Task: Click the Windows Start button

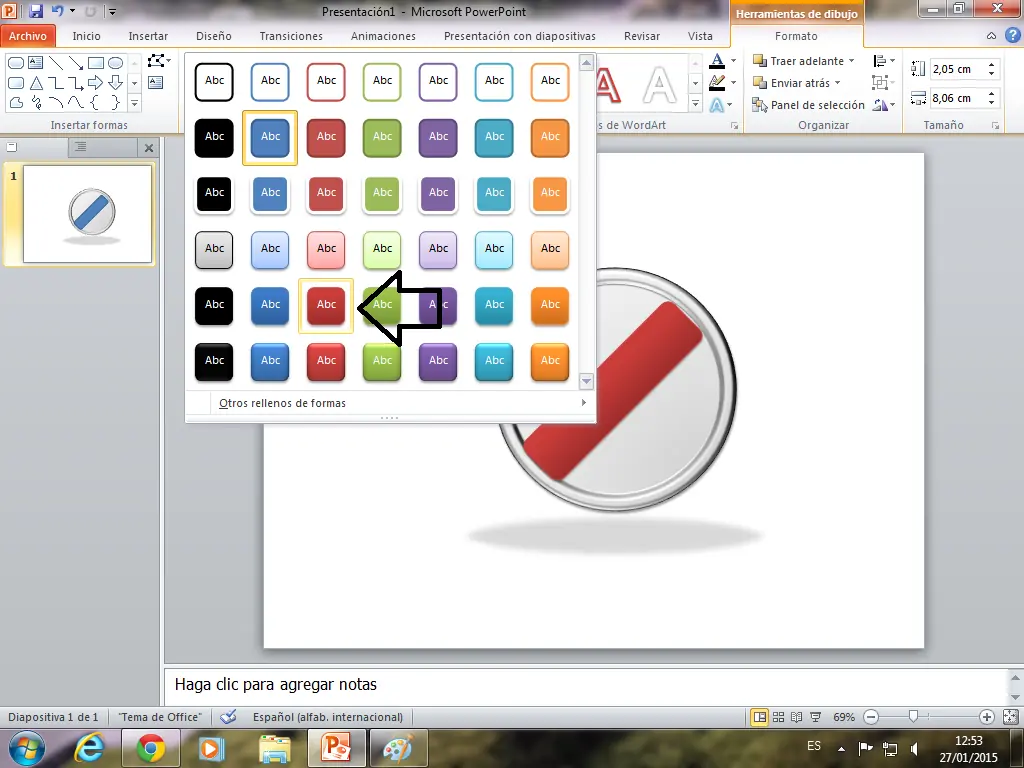Action: [x=27, y=748]
